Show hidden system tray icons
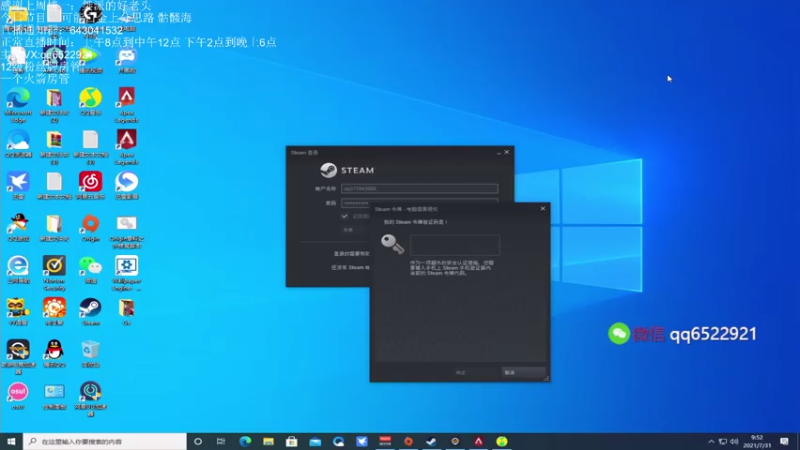Image resolution: width=800 pixels, height=450 pixels. coord(711,441)
